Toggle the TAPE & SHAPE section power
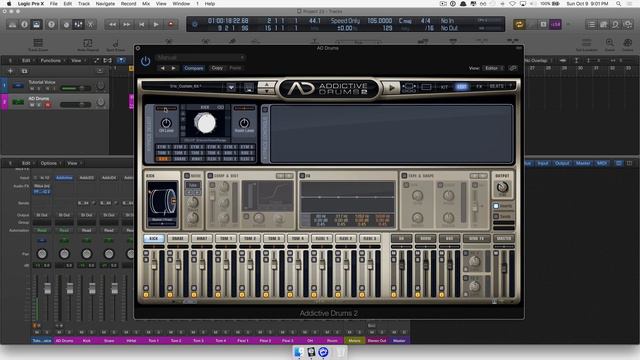This screenshot has height=360, width=640. coord(404,176)
